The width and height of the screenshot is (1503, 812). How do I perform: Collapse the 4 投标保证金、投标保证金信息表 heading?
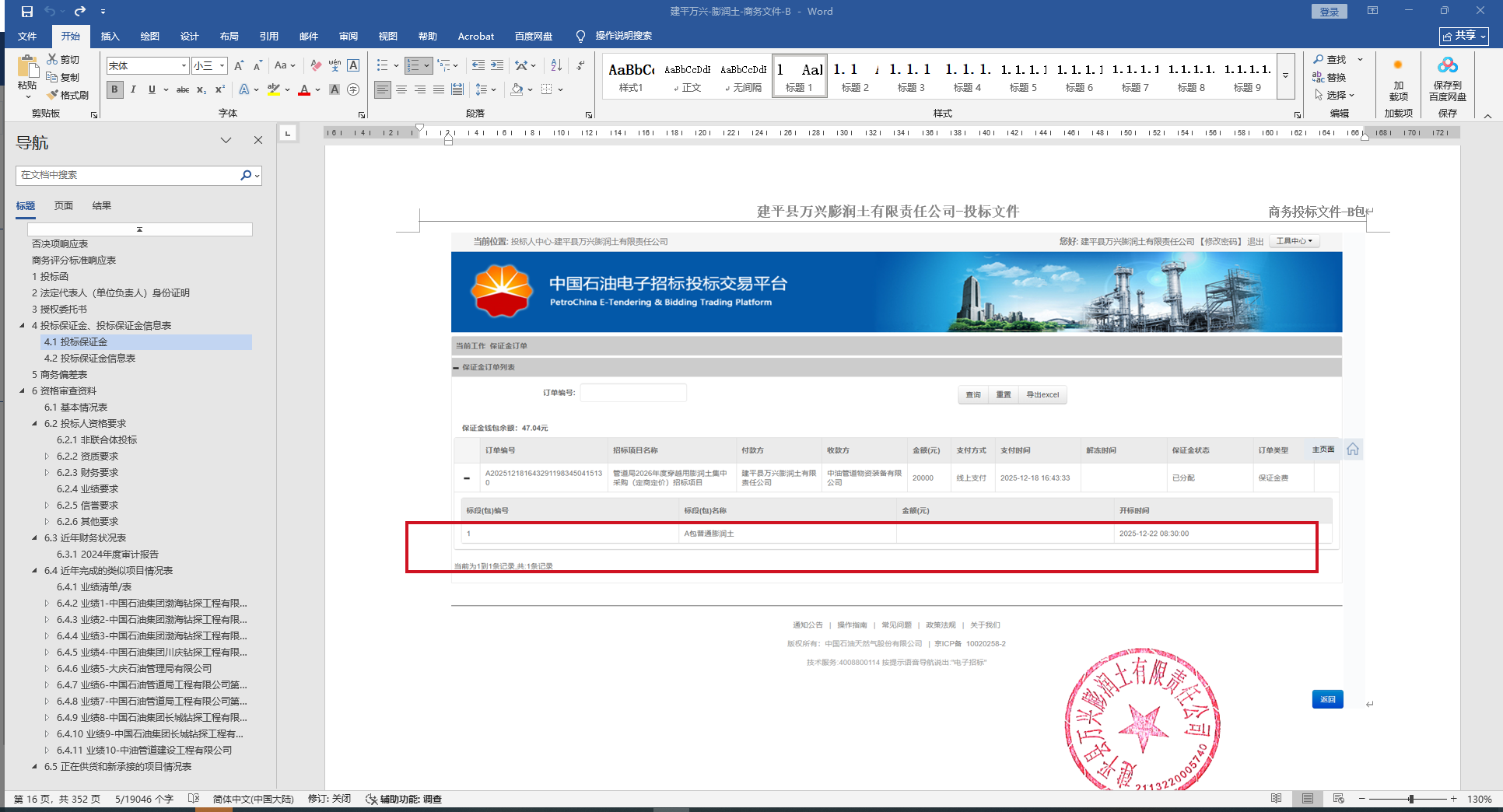pyautogui.click(x=22, y=326)
